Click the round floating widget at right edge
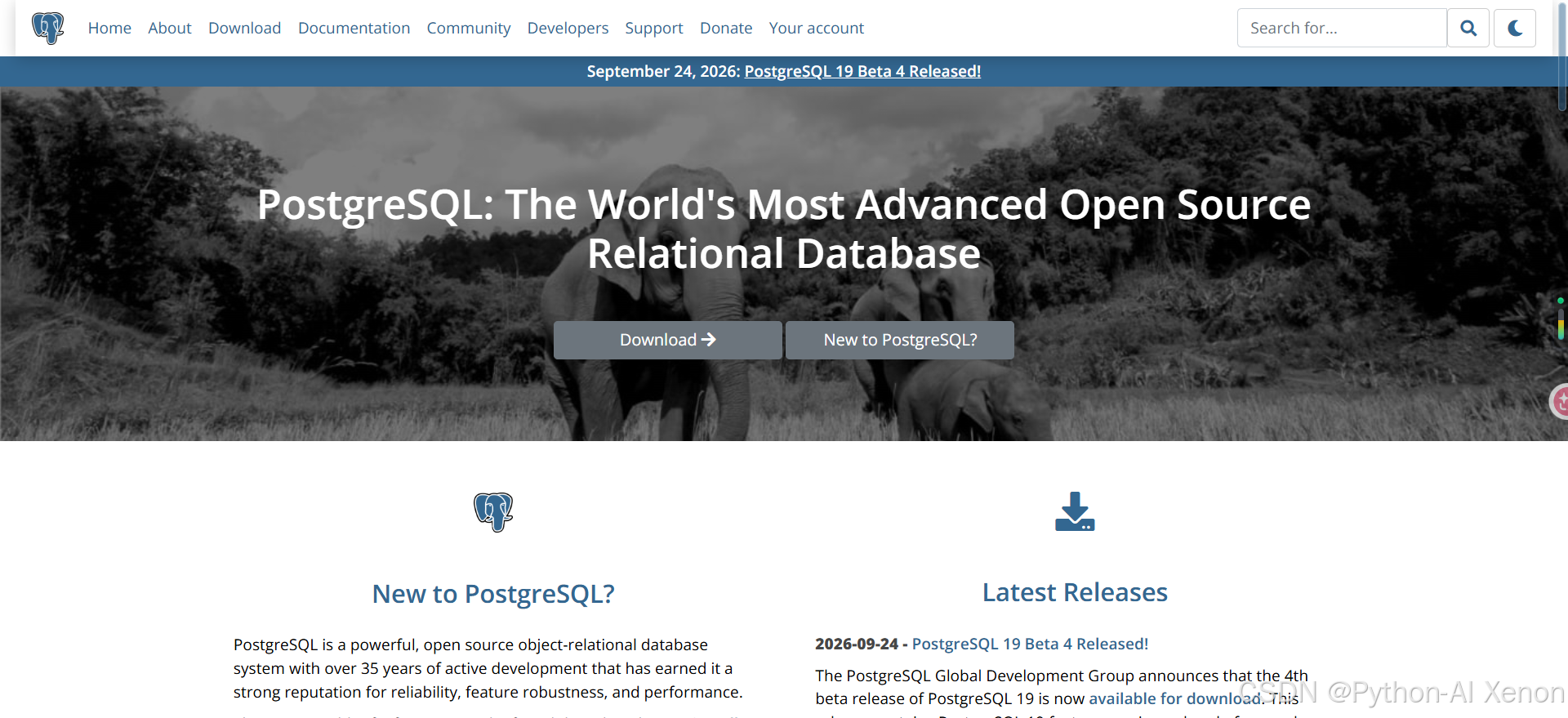 (x=1559, y=401)
